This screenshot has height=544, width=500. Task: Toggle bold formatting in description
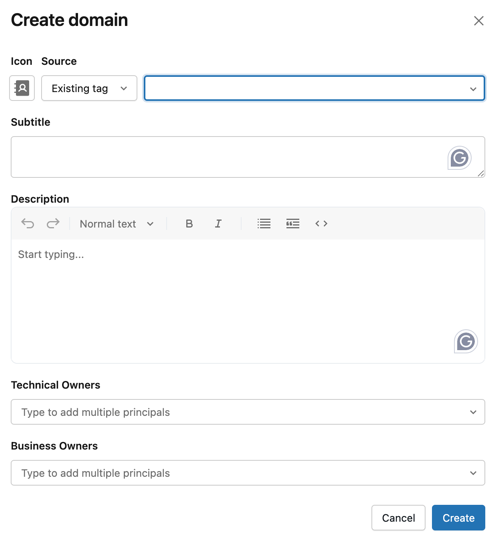coord(189,224)
